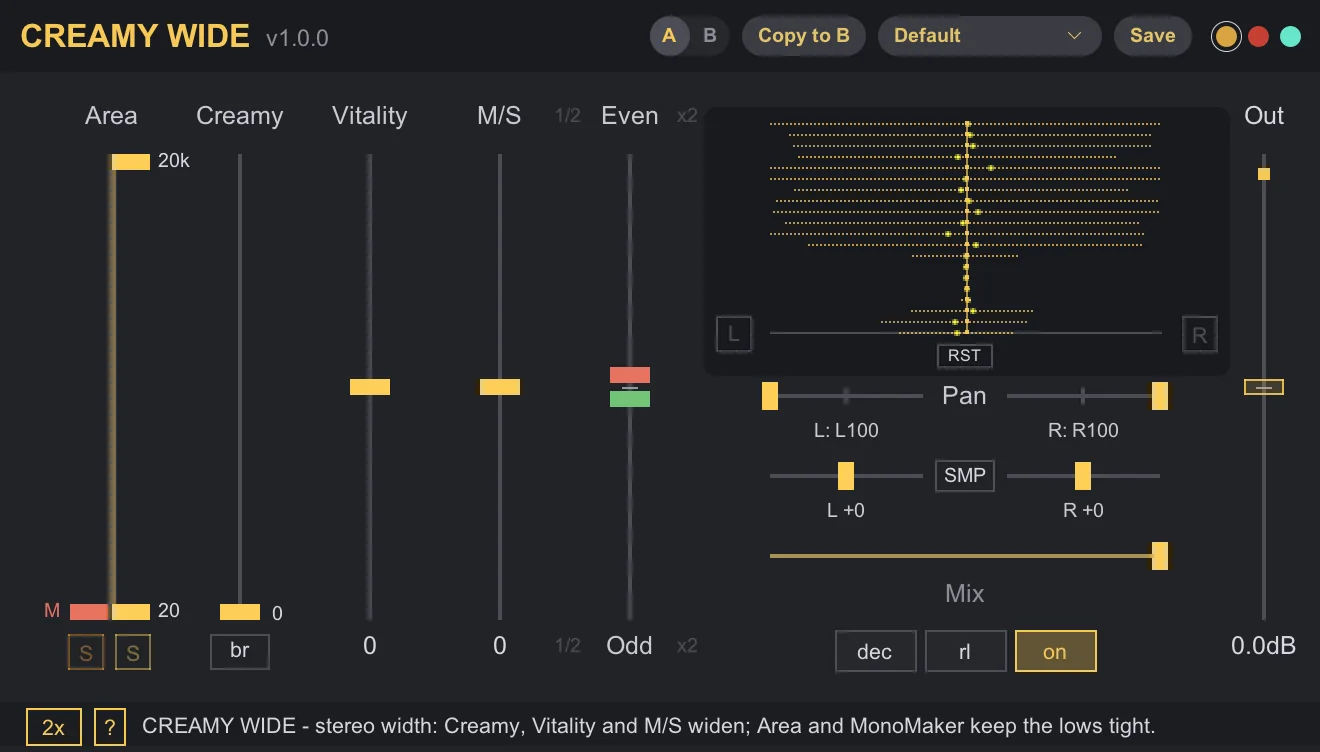Image resolution: width=1320 pixels, height=752 pixels.
Task: Click the Mix slider handle
Action: tap(1160, 556)
